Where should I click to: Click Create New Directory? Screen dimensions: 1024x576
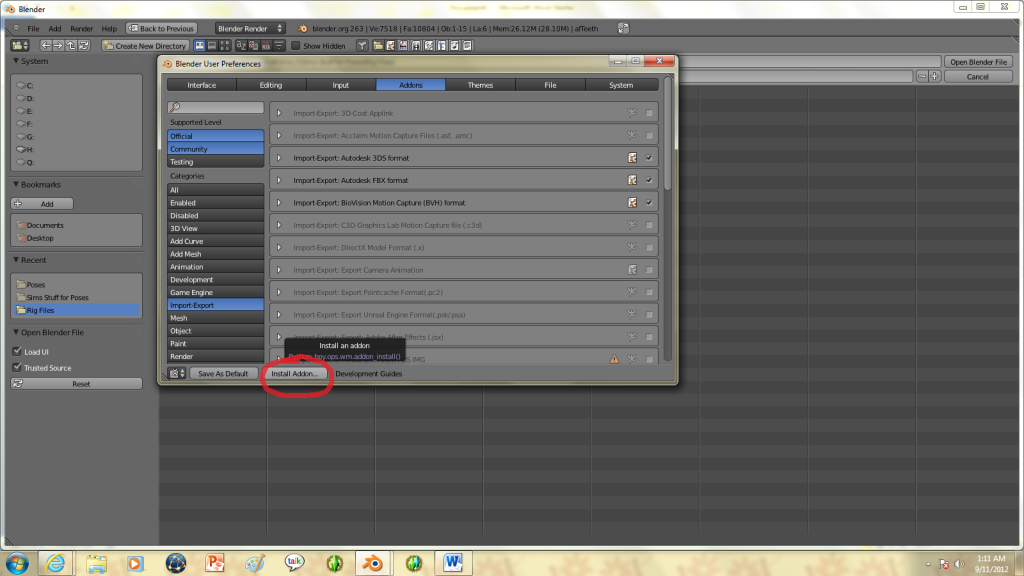(145, 46)
